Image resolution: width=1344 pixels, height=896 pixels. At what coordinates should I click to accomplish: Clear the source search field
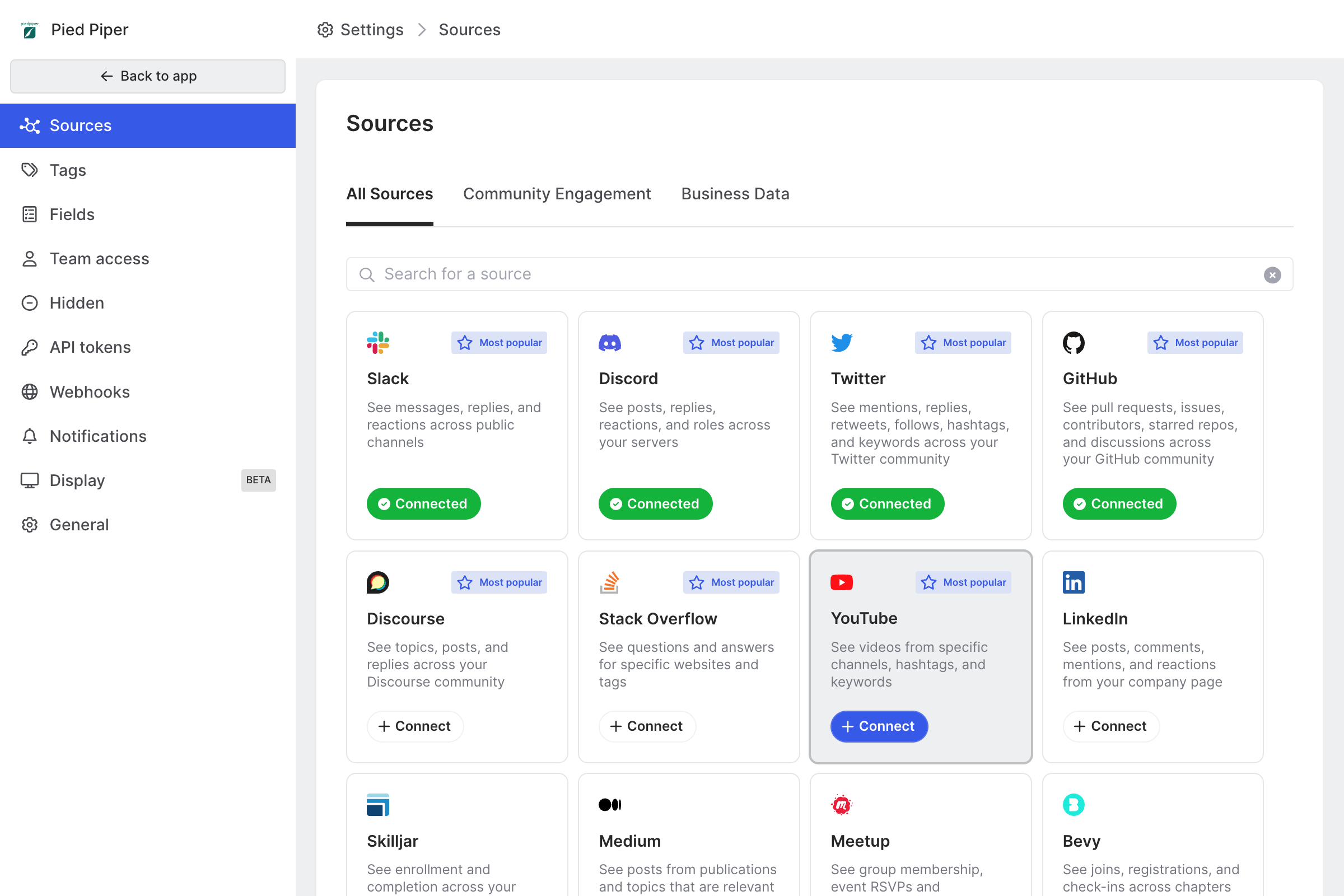(1272, 275)
